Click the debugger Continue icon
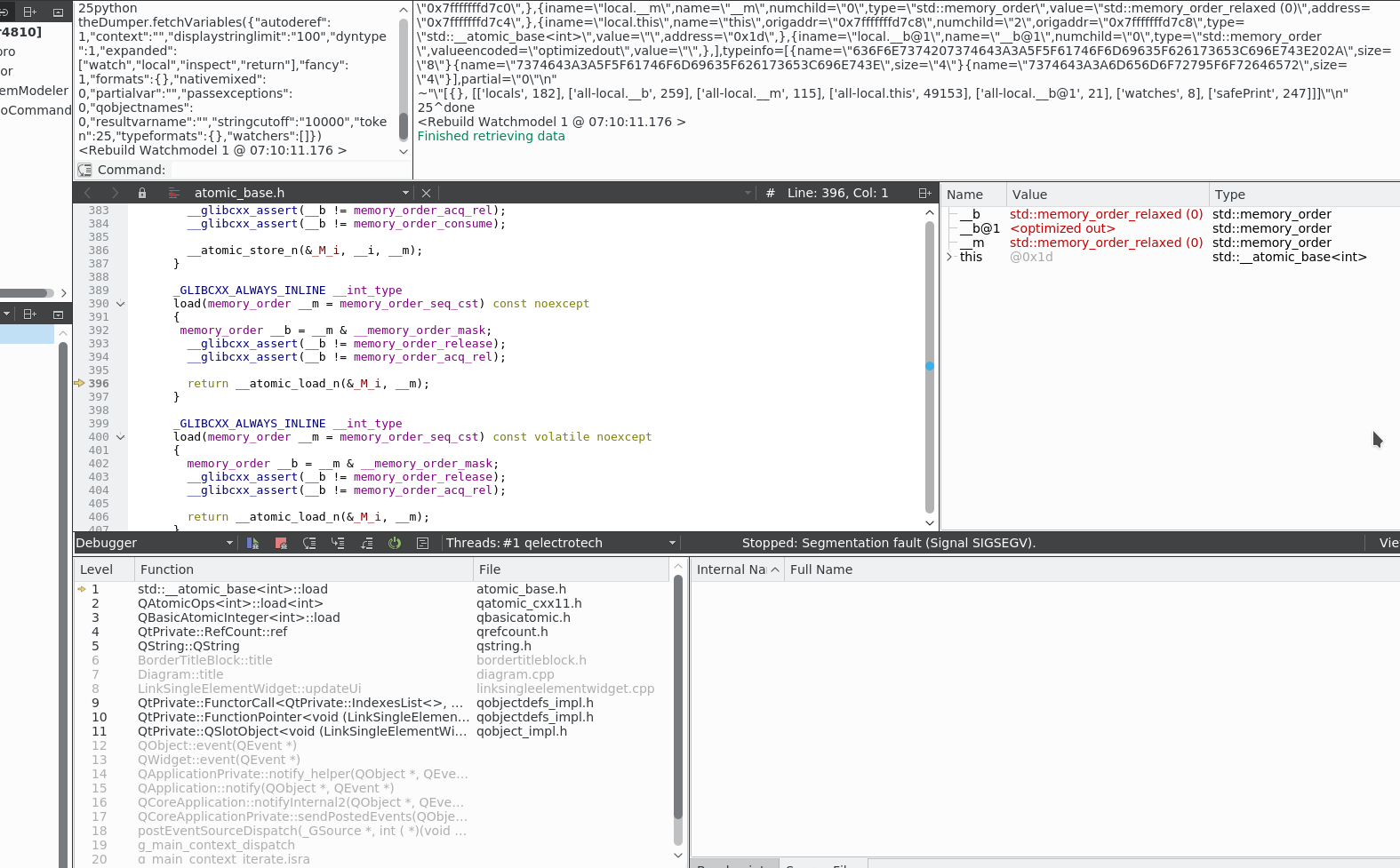The width and height of the screenshot is (1400, 868). click(x=252, y=543)
